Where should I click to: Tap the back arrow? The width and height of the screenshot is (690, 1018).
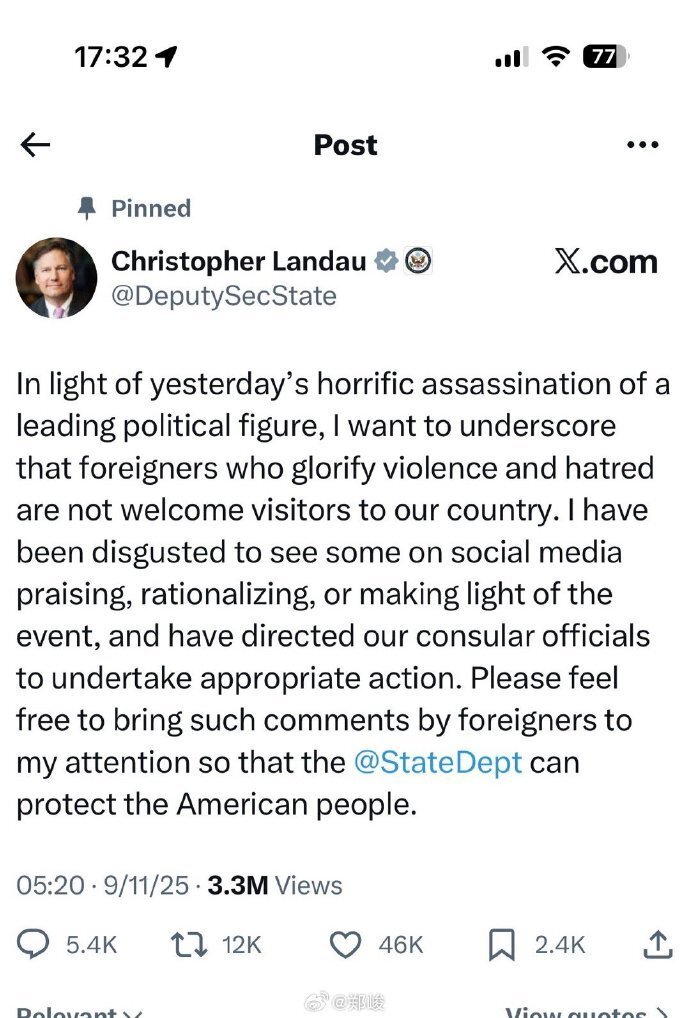pos(35,145)
